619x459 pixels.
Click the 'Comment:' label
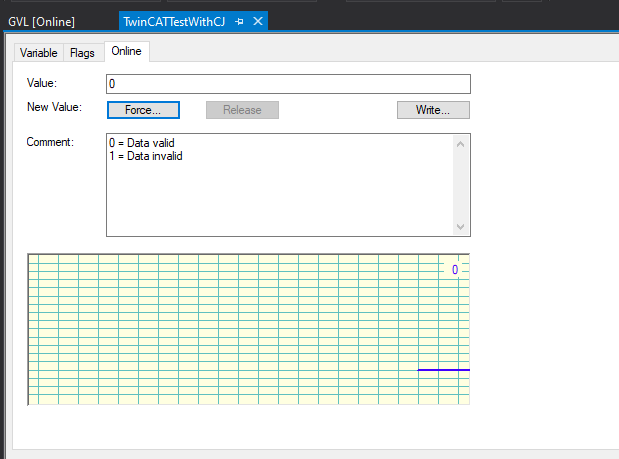50,142
